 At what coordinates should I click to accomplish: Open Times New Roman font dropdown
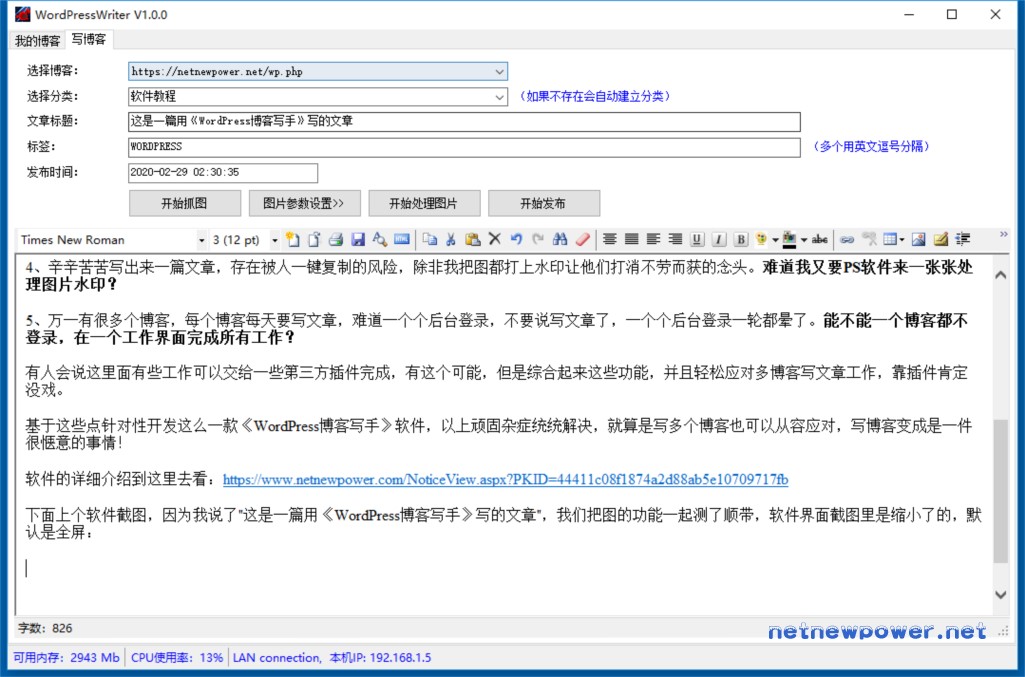coord(201,240)
